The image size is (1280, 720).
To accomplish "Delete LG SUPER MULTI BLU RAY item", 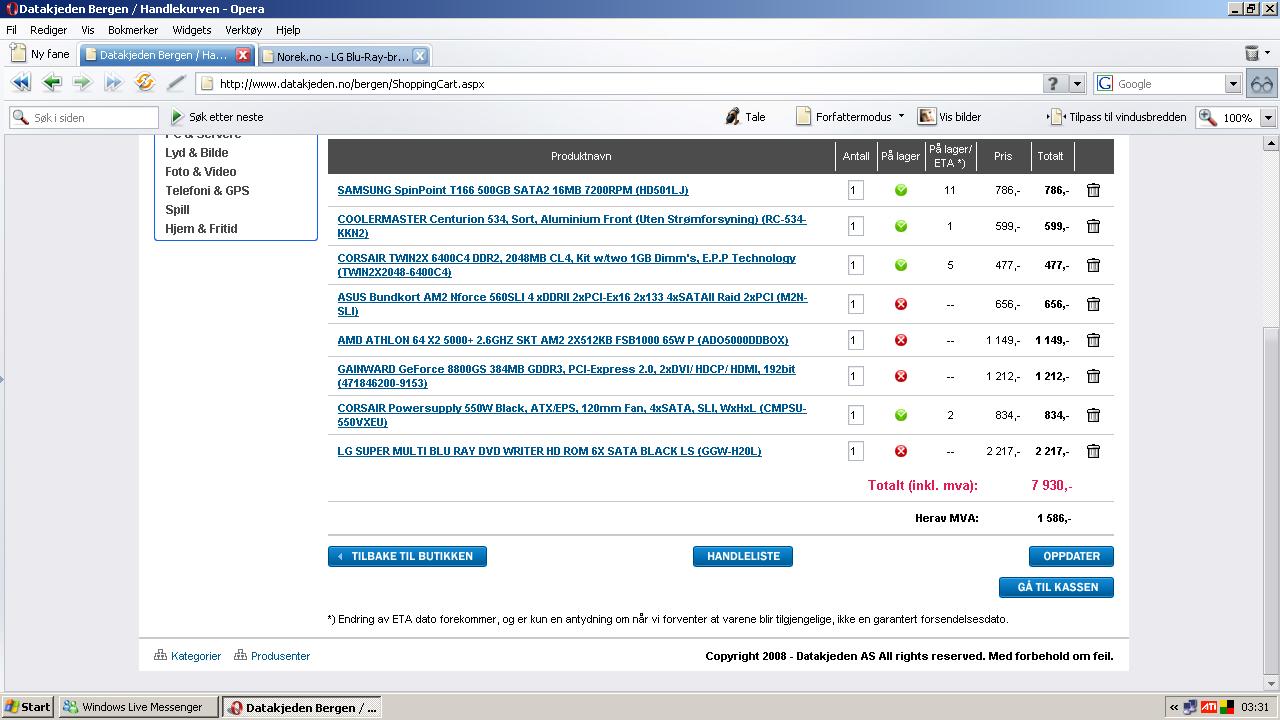I will pyautogui.click(x=1093, y=451).
